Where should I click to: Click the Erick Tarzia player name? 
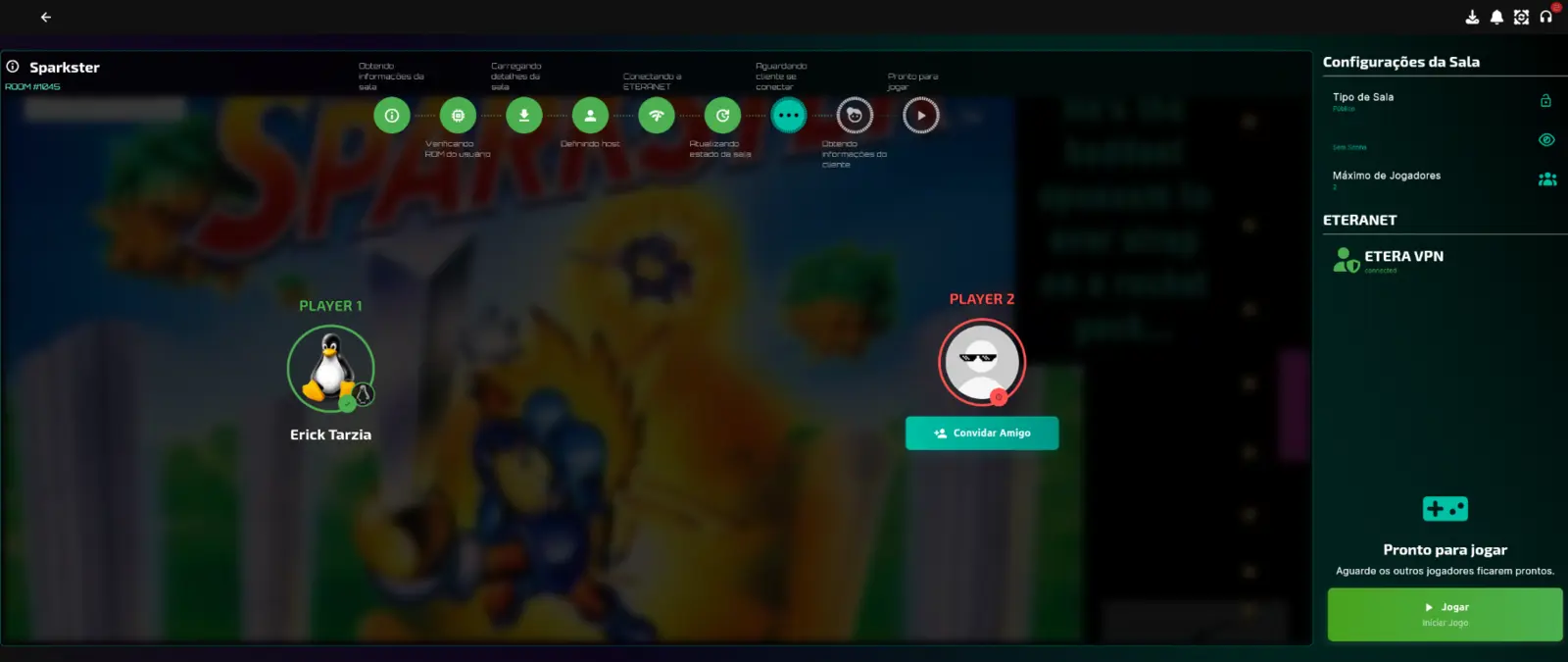(x=330, y=434)
